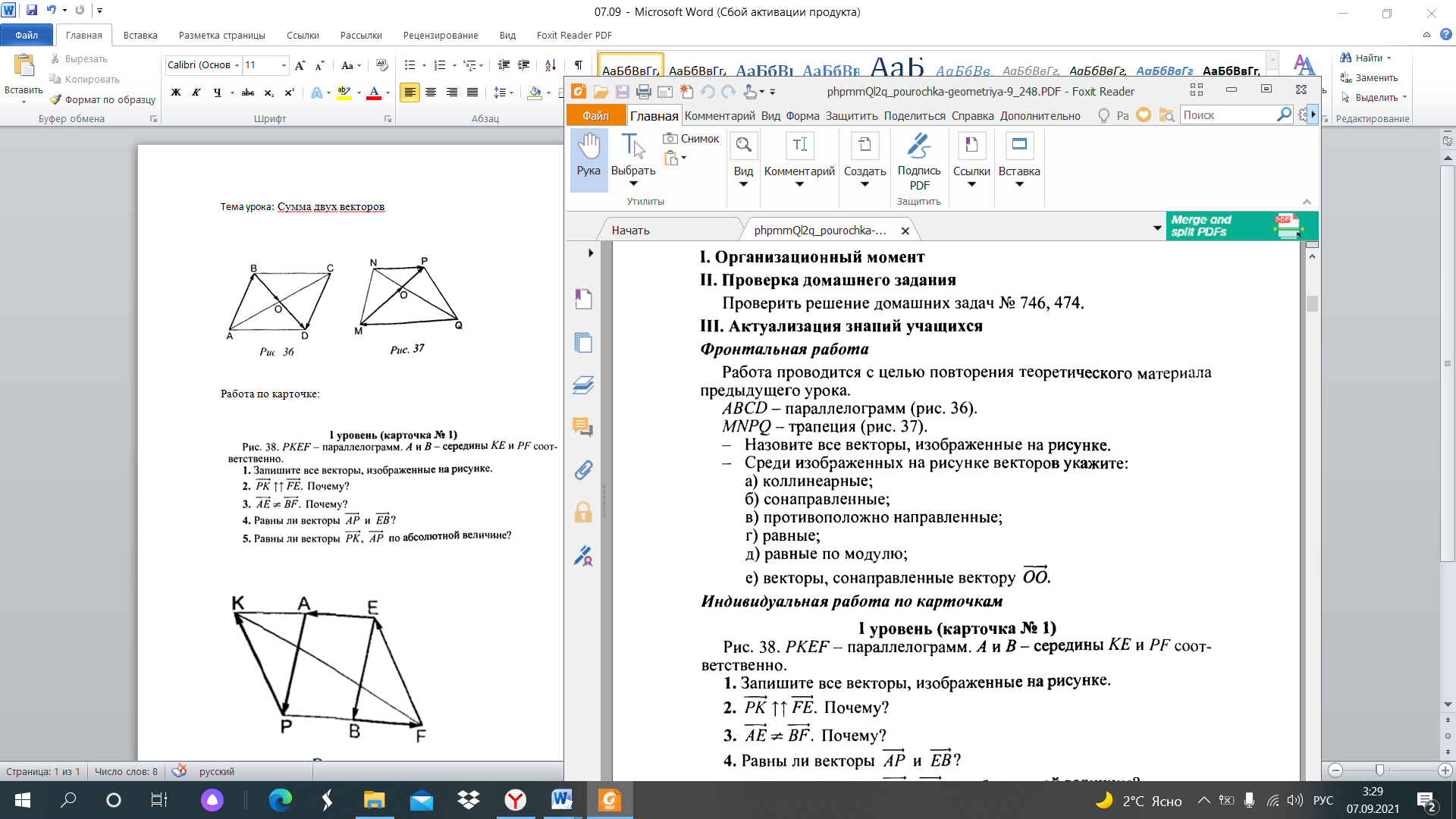Open the Calibri font name dropdown

click(x=237, y=65)
